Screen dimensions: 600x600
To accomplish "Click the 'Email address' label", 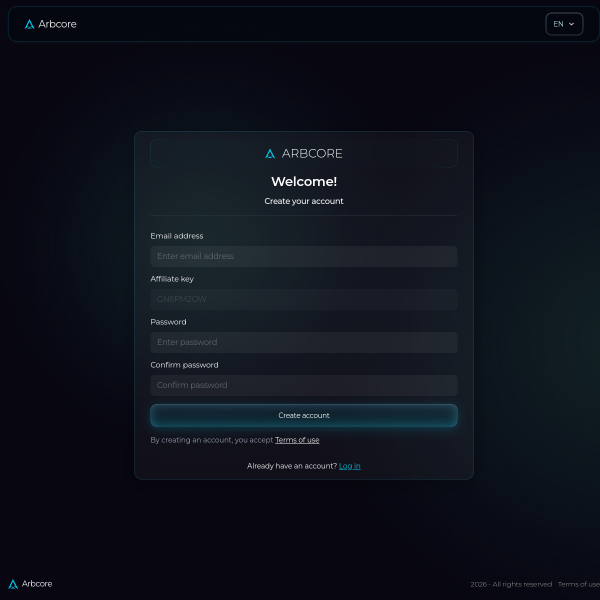I will coord(177,236).
